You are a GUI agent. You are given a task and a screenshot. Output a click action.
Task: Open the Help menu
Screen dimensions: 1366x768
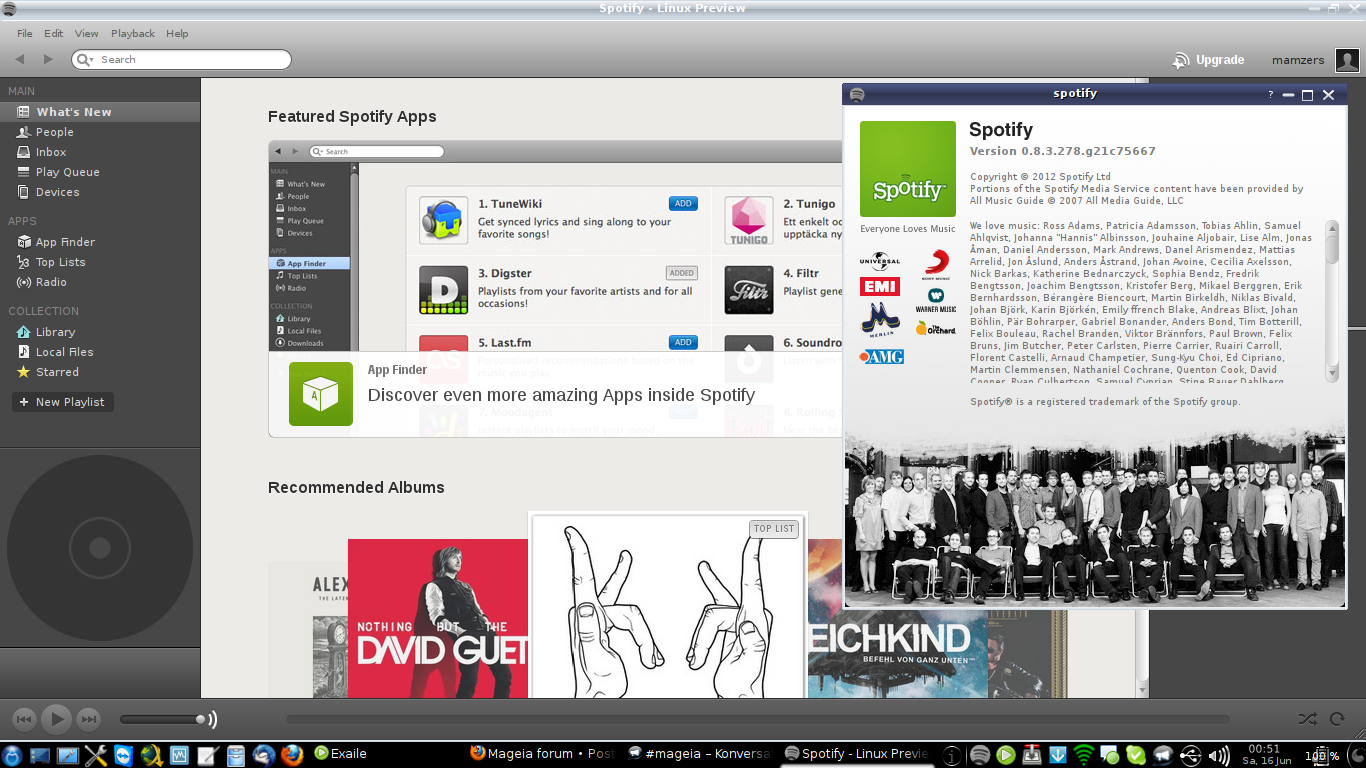click(177, 33)
